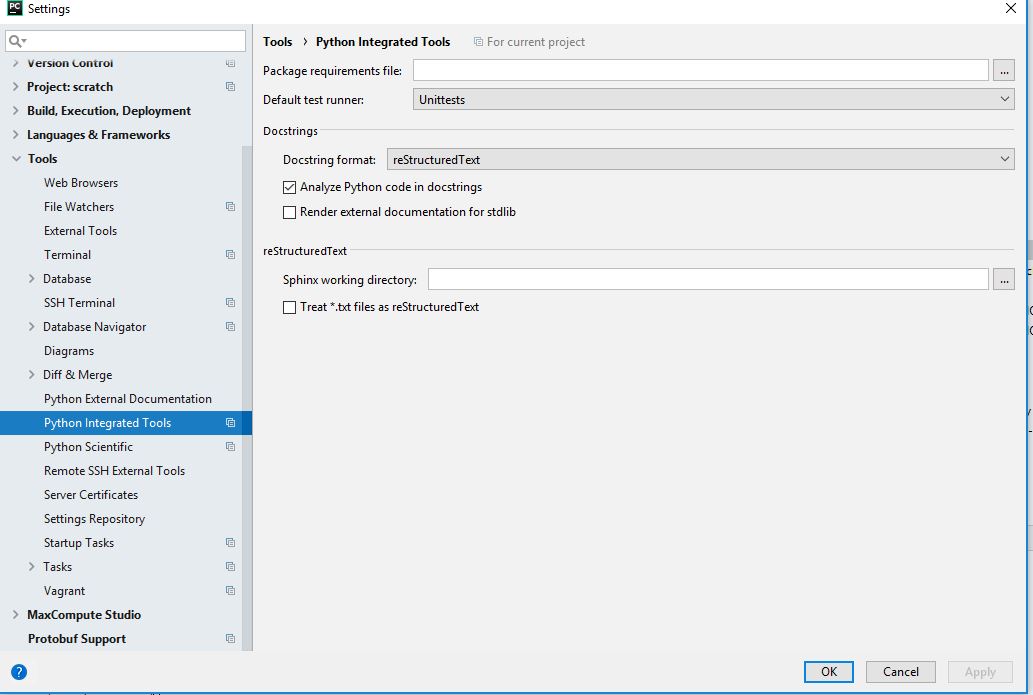Click OK to confirm settings
Image resolution: width=1033 pixels, height=695 pixels.
(x=829, y=671)
